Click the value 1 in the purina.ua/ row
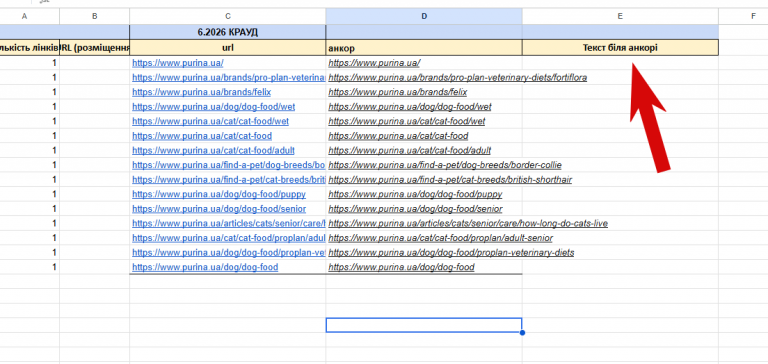Viewport: 768px width, 364px height. tap(54, 63)
